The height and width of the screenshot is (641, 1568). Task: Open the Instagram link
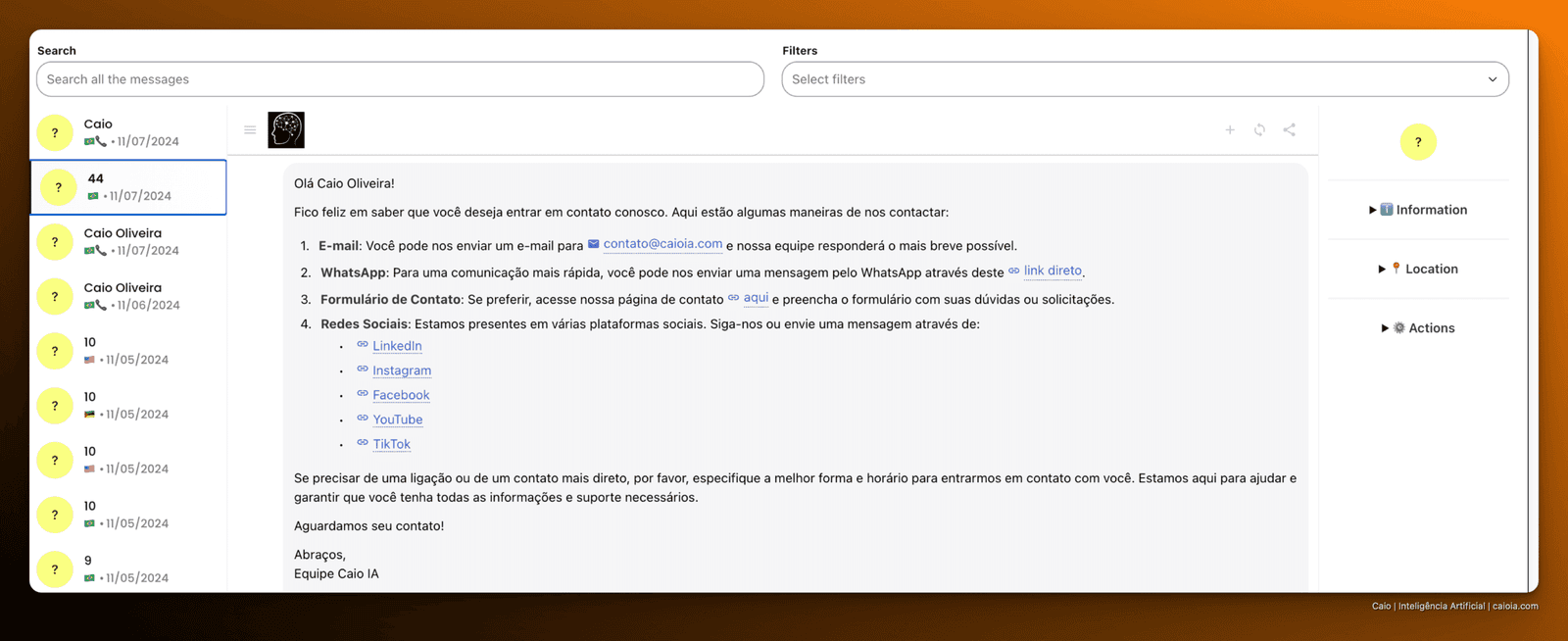[402, 370]
